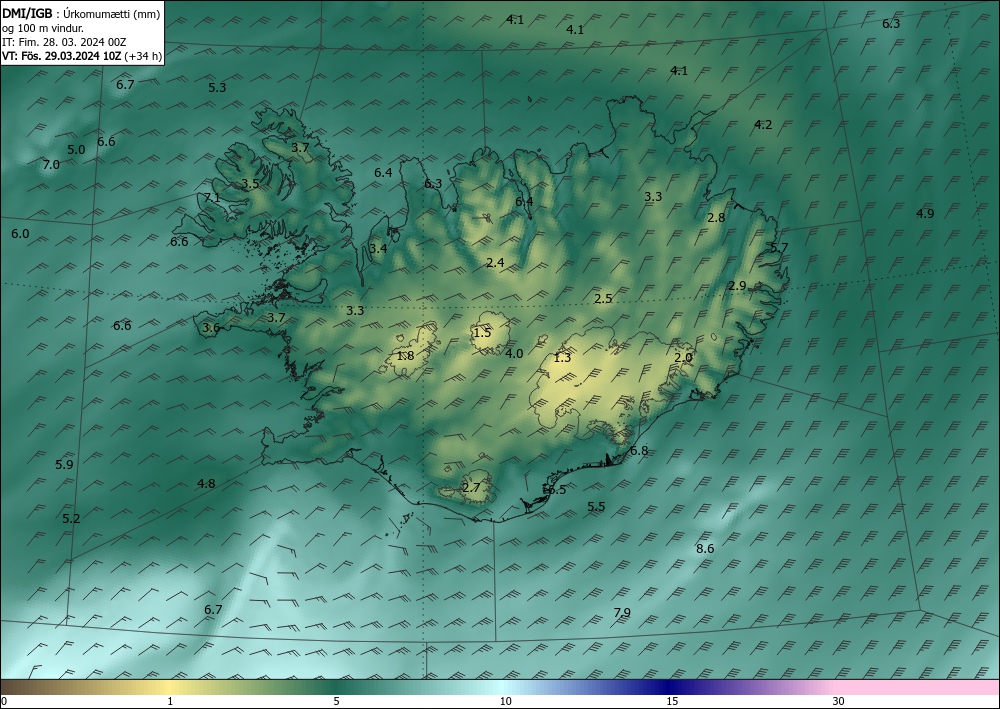This screenshot has width=1000, height=709.
Task: Click the 1 tick label on the legend
Action: point(170,702)
